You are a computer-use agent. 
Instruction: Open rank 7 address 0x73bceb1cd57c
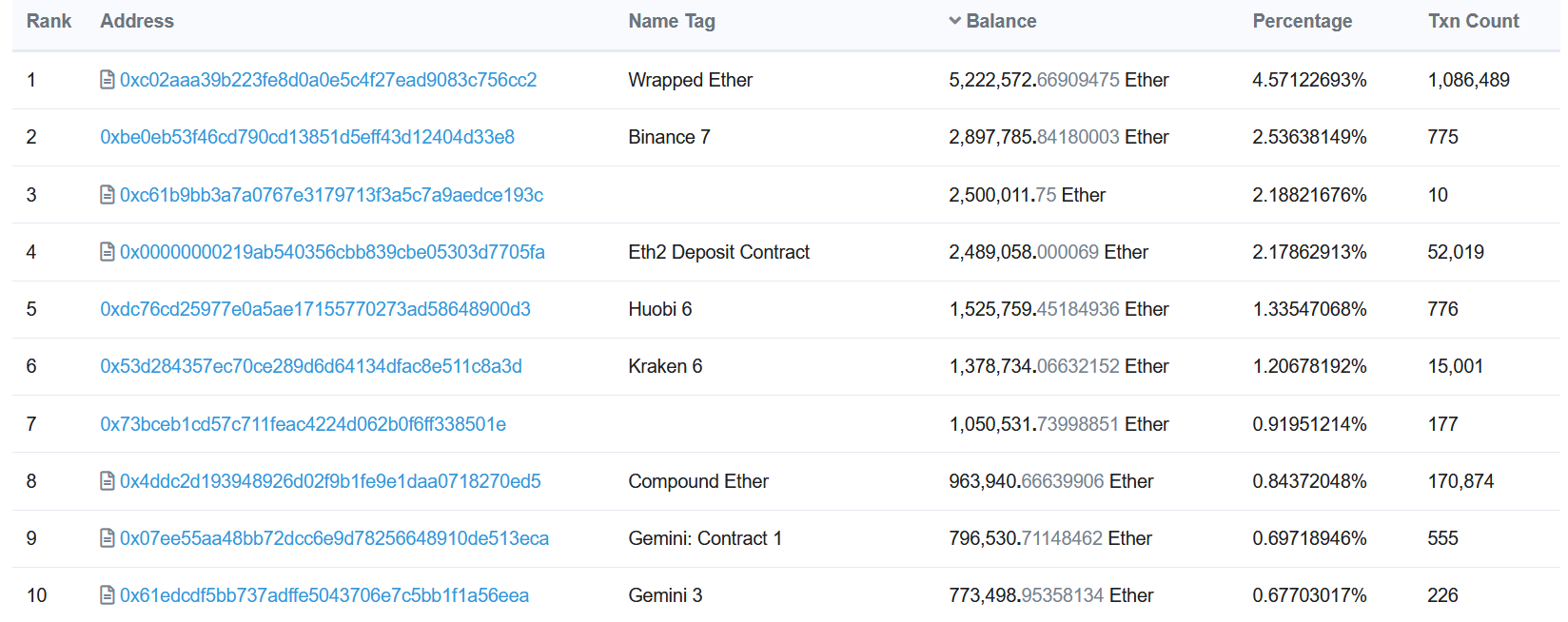coord(303,424)
